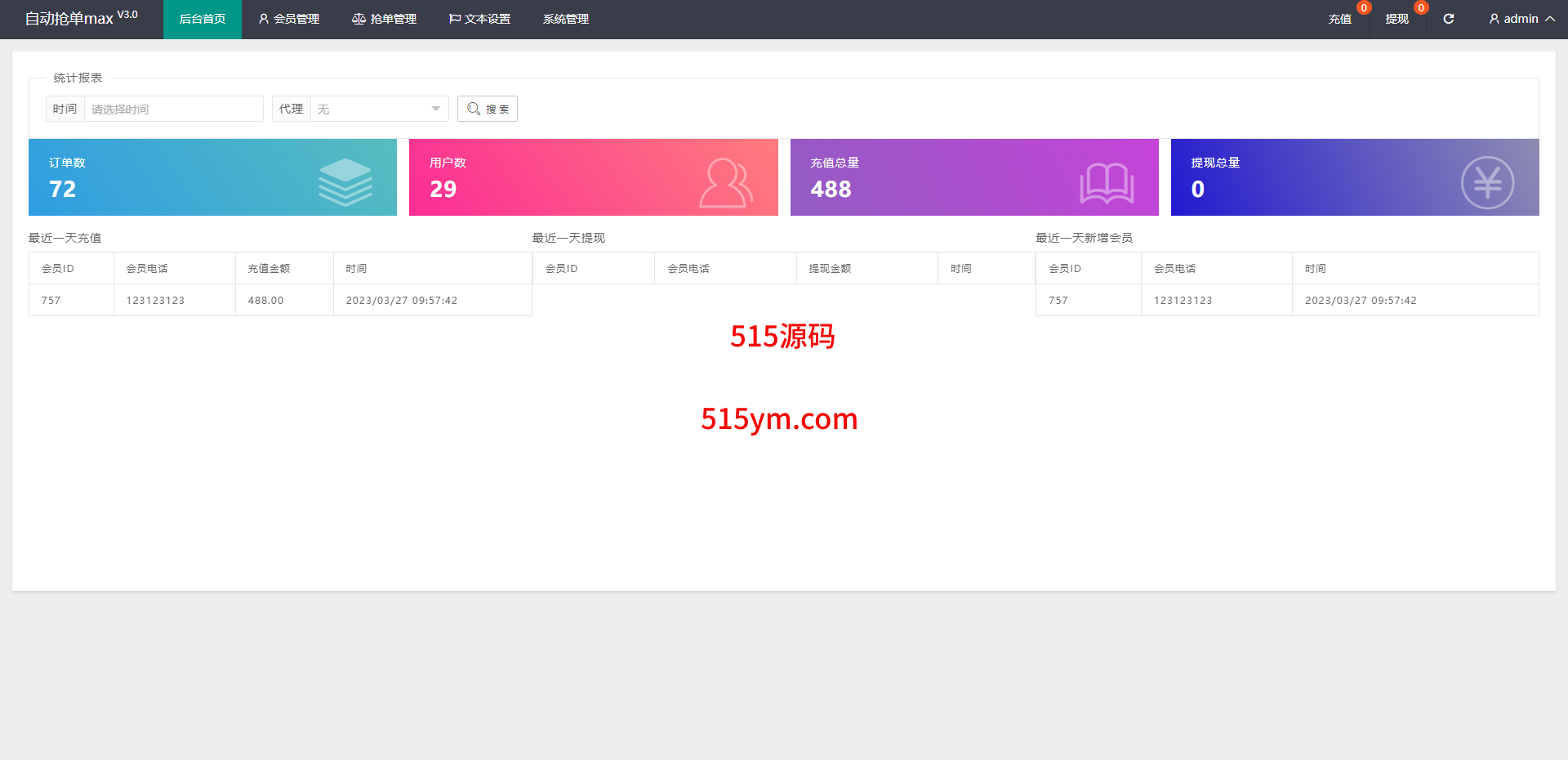Screen dimensions: 1568x760
Task: Click the 充值 recharge link in header
Action: coord(1339,19)
